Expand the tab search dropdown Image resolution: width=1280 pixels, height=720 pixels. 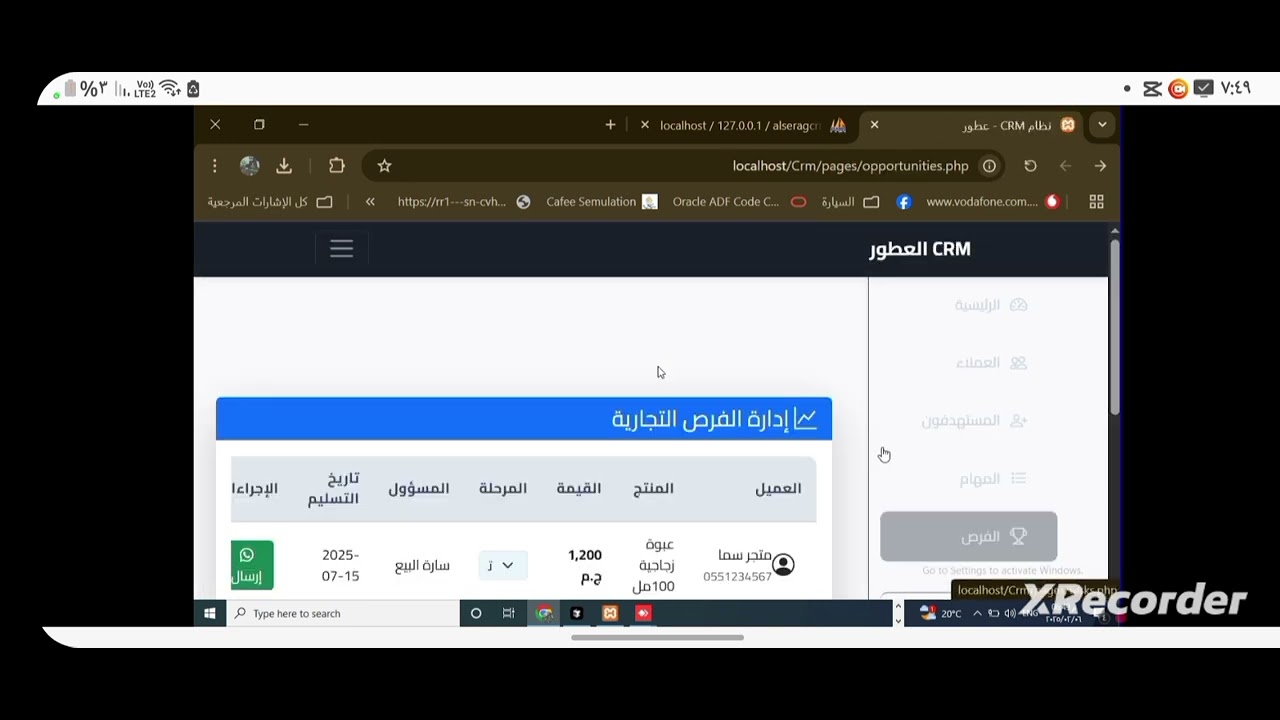[x=1102, y=125]
